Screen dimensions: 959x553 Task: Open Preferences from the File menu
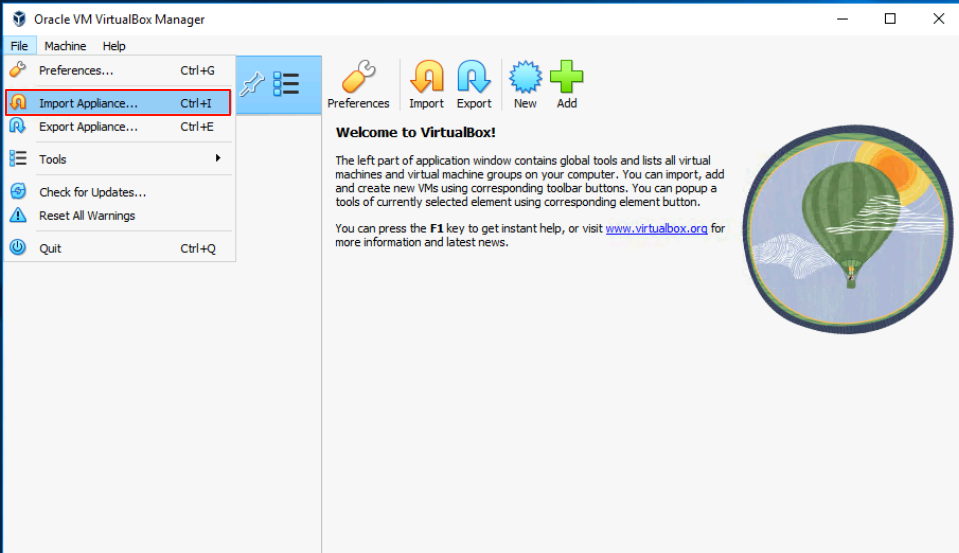(x=76, y=71)
